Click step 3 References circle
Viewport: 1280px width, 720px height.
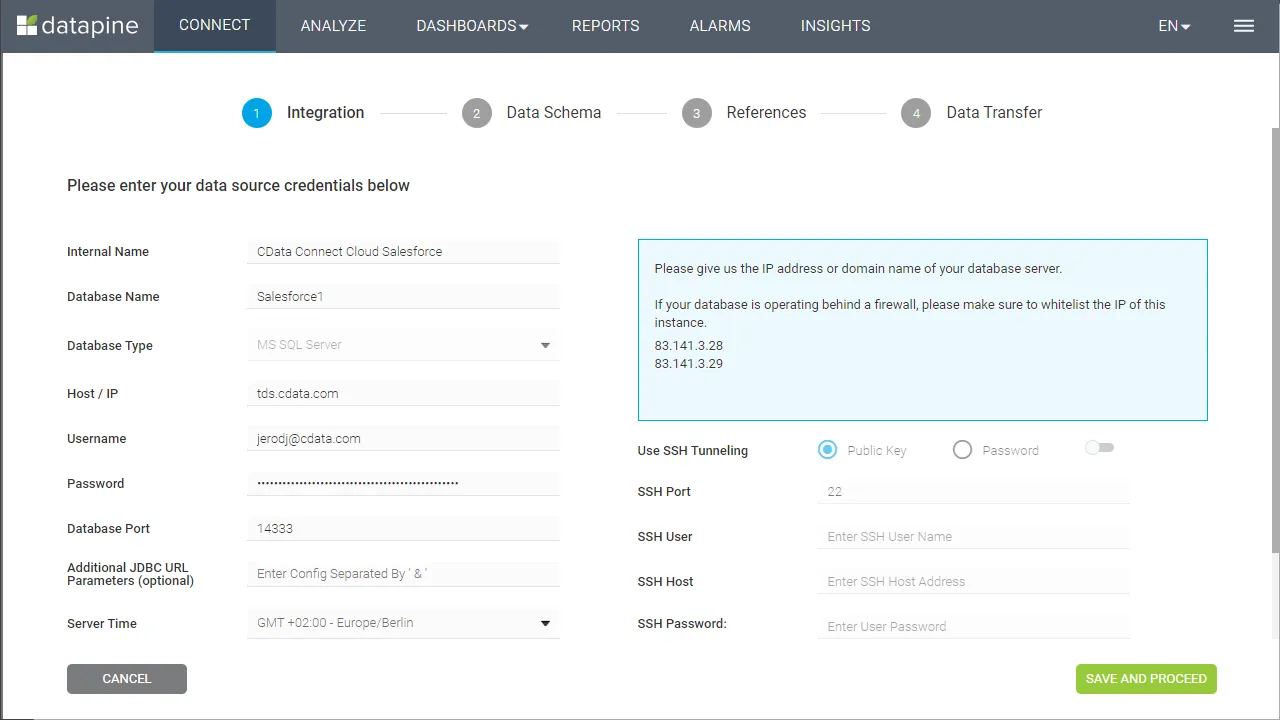coord(697,113)
